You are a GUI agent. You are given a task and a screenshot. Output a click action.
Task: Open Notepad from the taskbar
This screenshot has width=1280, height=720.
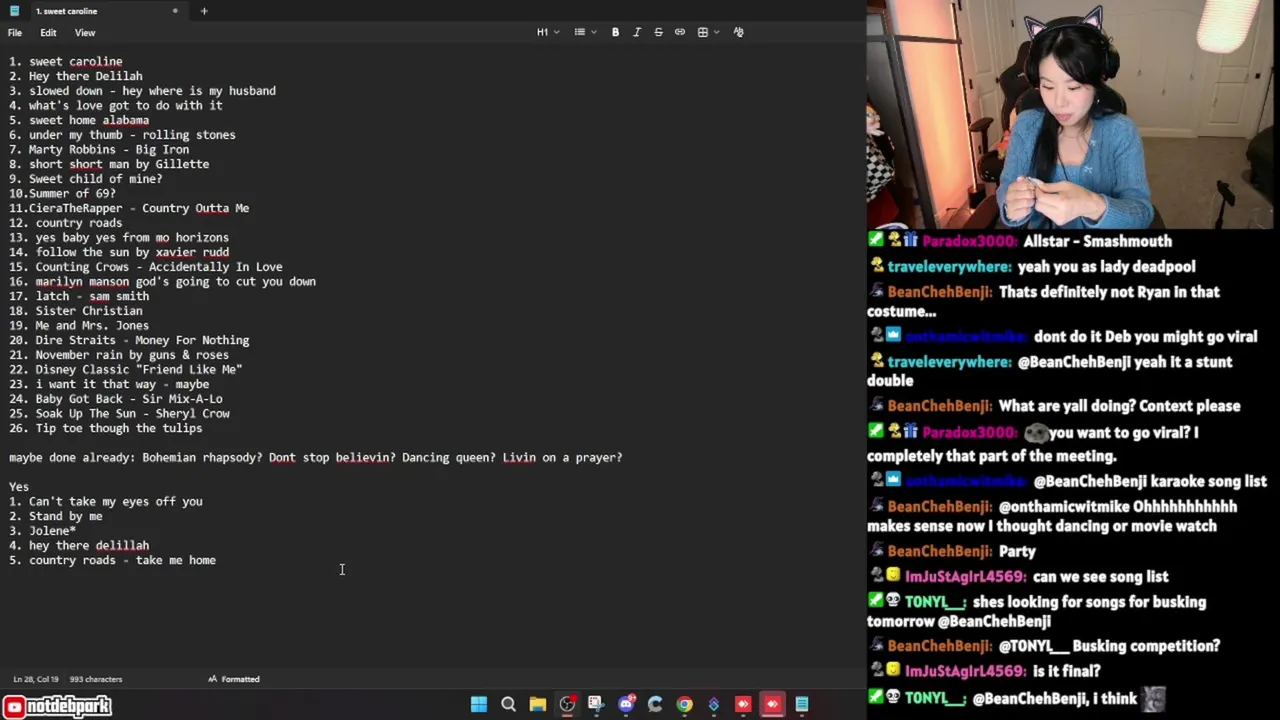coord(802,704)
